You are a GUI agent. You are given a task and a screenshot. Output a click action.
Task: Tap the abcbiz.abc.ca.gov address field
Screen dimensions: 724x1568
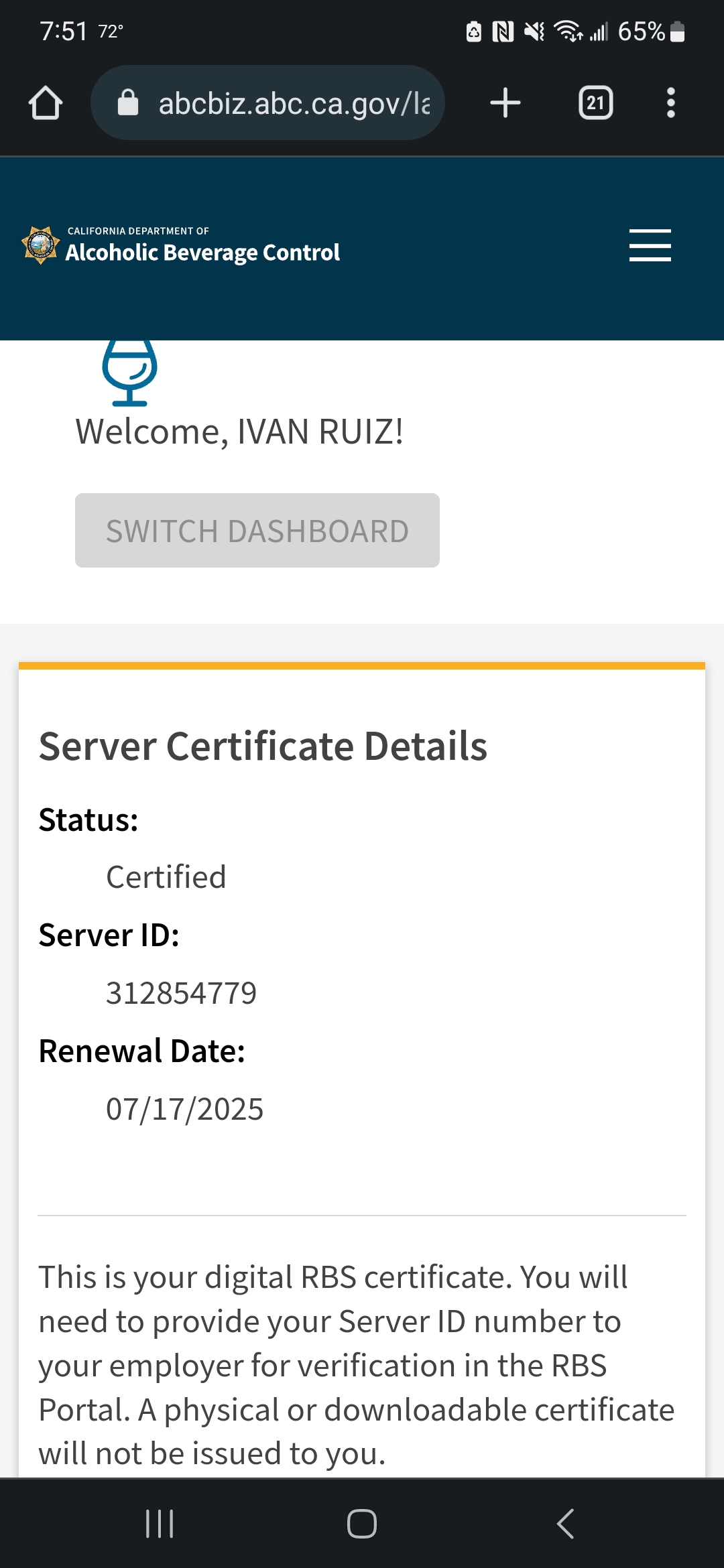click(294, 103)
